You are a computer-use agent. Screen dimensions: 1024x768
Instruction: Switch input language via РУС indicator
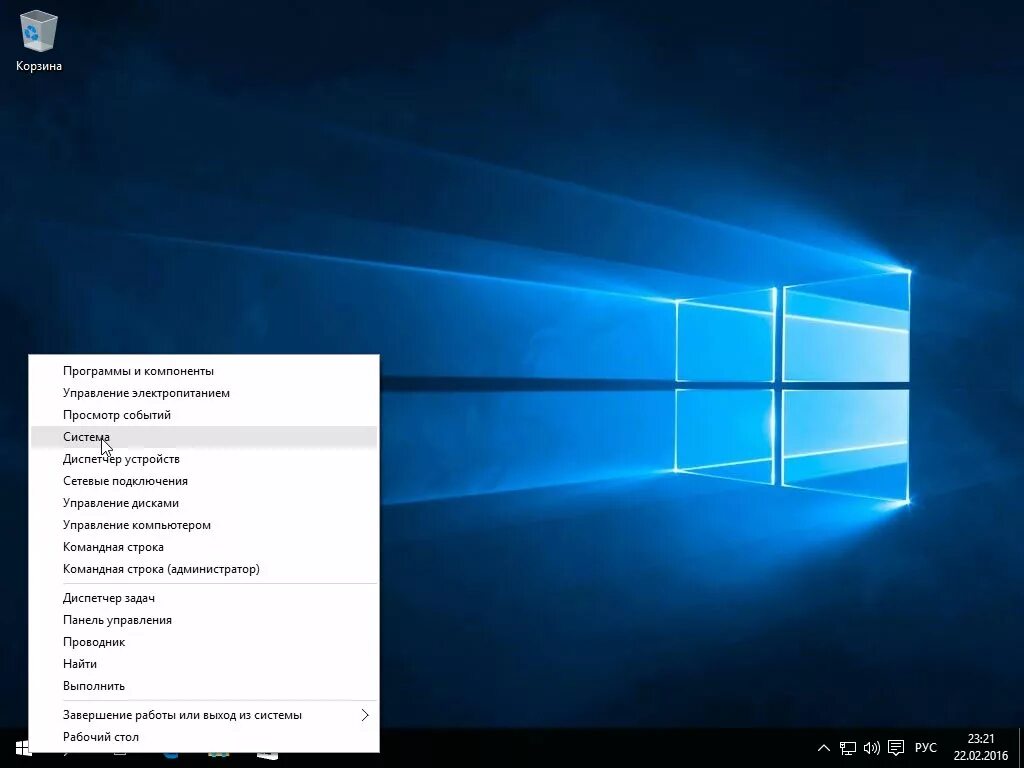(925, 748)
